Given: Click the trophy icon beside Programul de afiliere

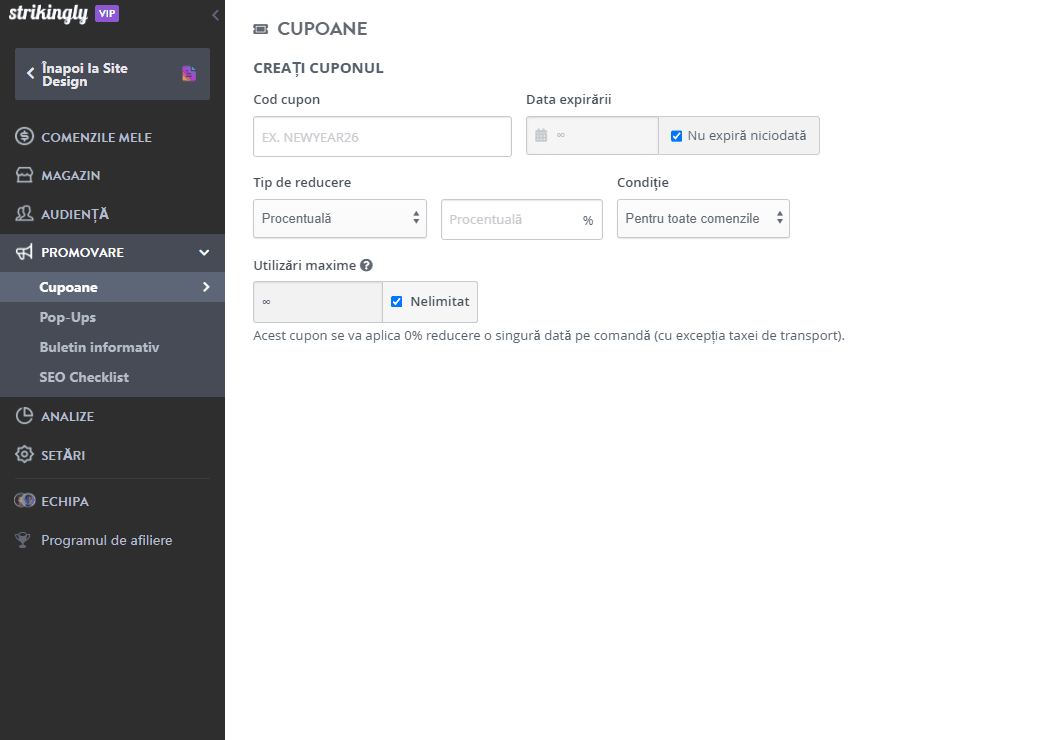Looking at the screenshot, I should click(x=23, y=540).
